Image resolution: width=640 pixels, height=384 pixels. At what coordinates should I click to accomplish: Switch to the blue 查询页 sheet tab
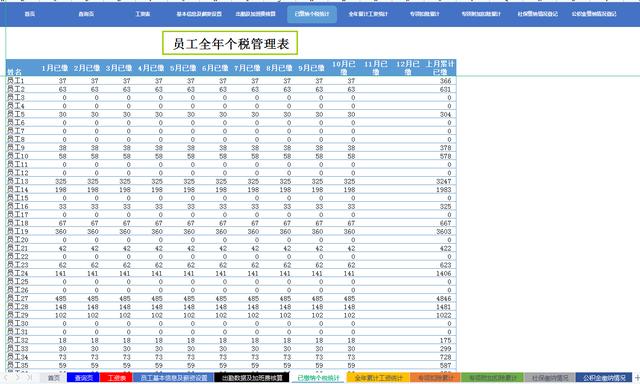tap(84, 378)
